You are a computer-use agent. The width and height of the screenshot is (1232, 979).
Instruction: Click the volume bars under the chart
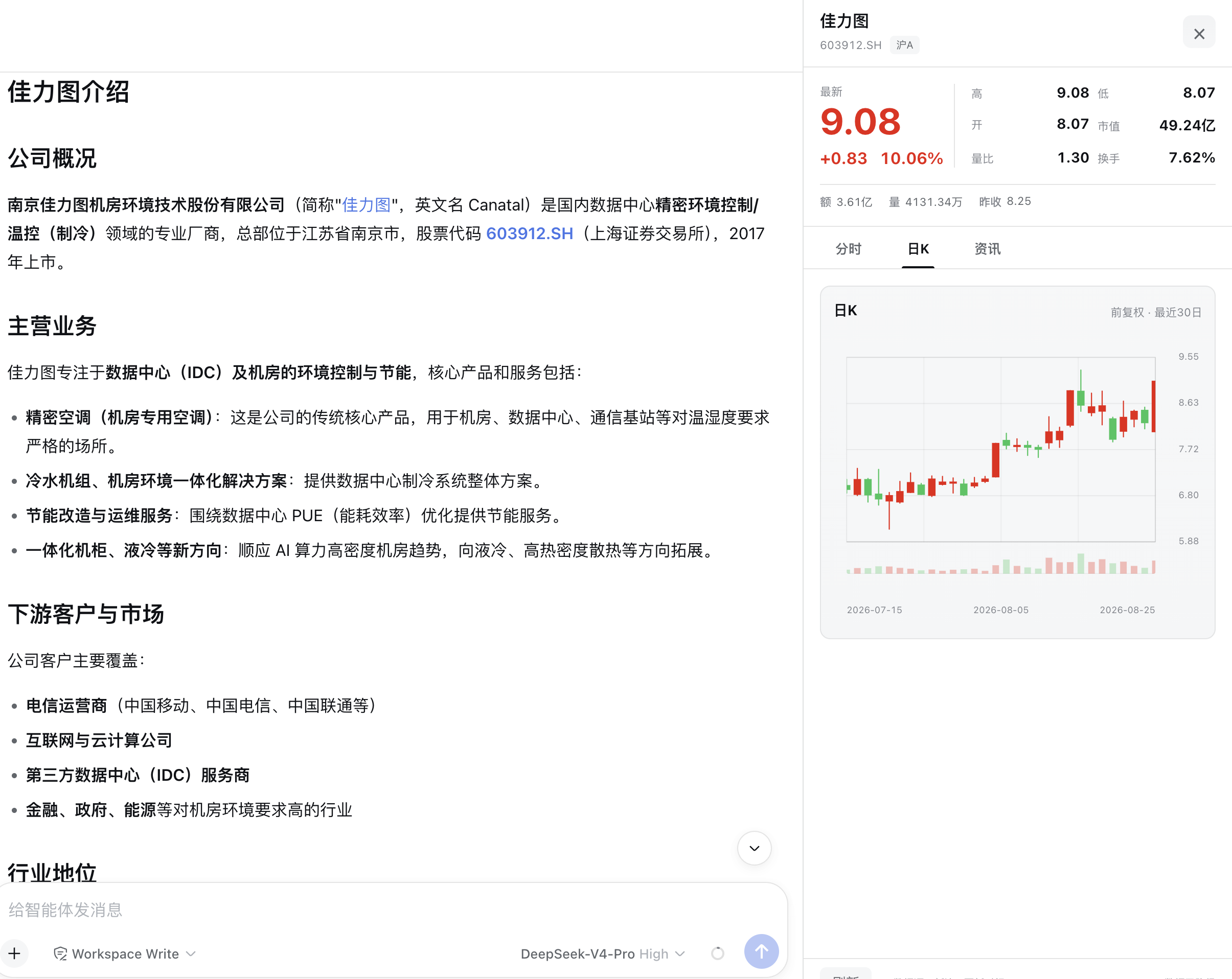pos(1000,563)
